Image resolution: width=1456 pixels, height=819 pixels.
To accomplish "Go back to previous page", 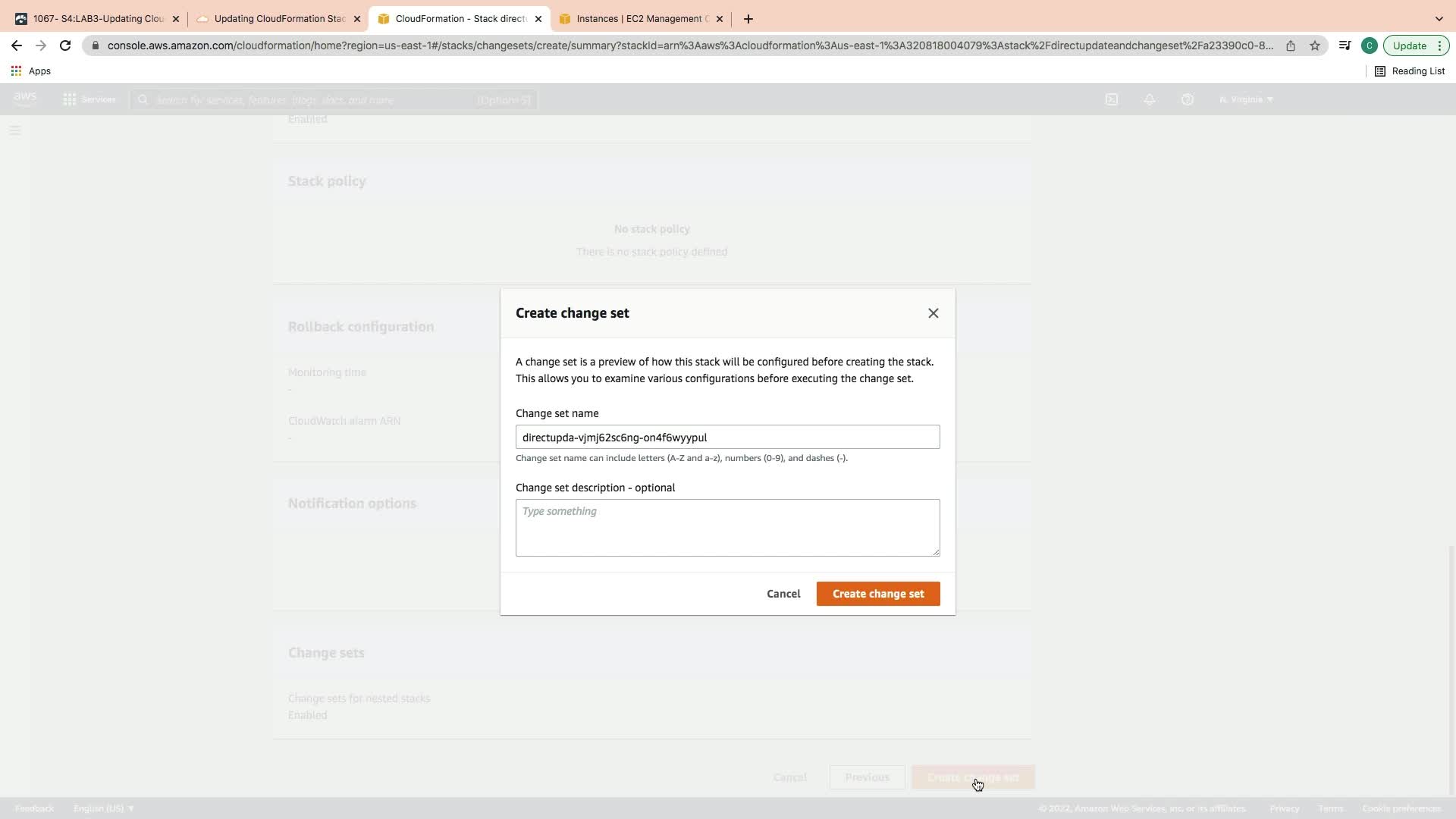I will coord(17,45).
